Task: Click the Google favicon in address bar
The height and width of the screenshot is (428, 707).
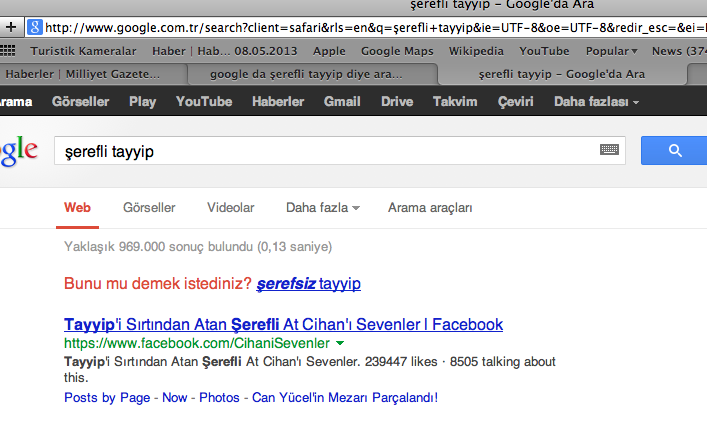Action: tap(35, 27)
